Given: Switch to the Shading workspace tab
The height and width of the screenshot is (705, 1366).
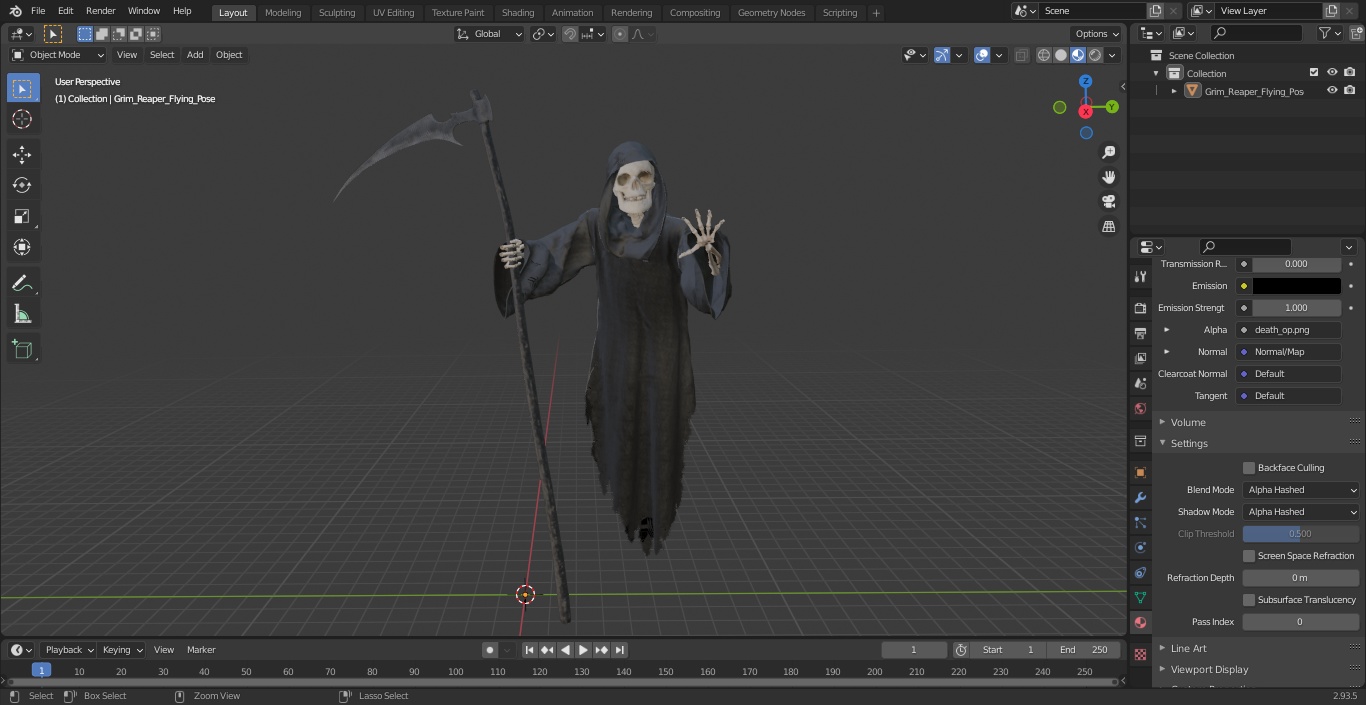Looking at the screenshot, I should [518, 13].
